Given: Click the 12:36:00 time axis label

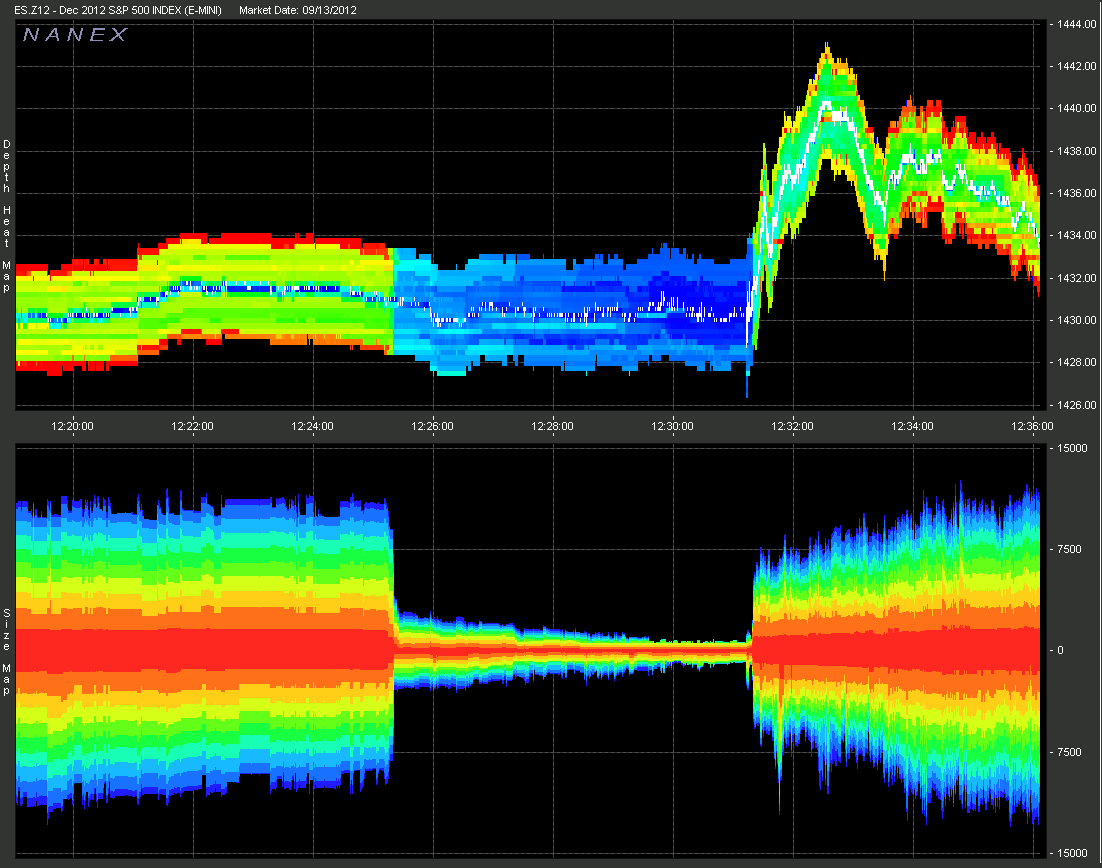Looking at the screenshot, I should tap(1033, 425).
